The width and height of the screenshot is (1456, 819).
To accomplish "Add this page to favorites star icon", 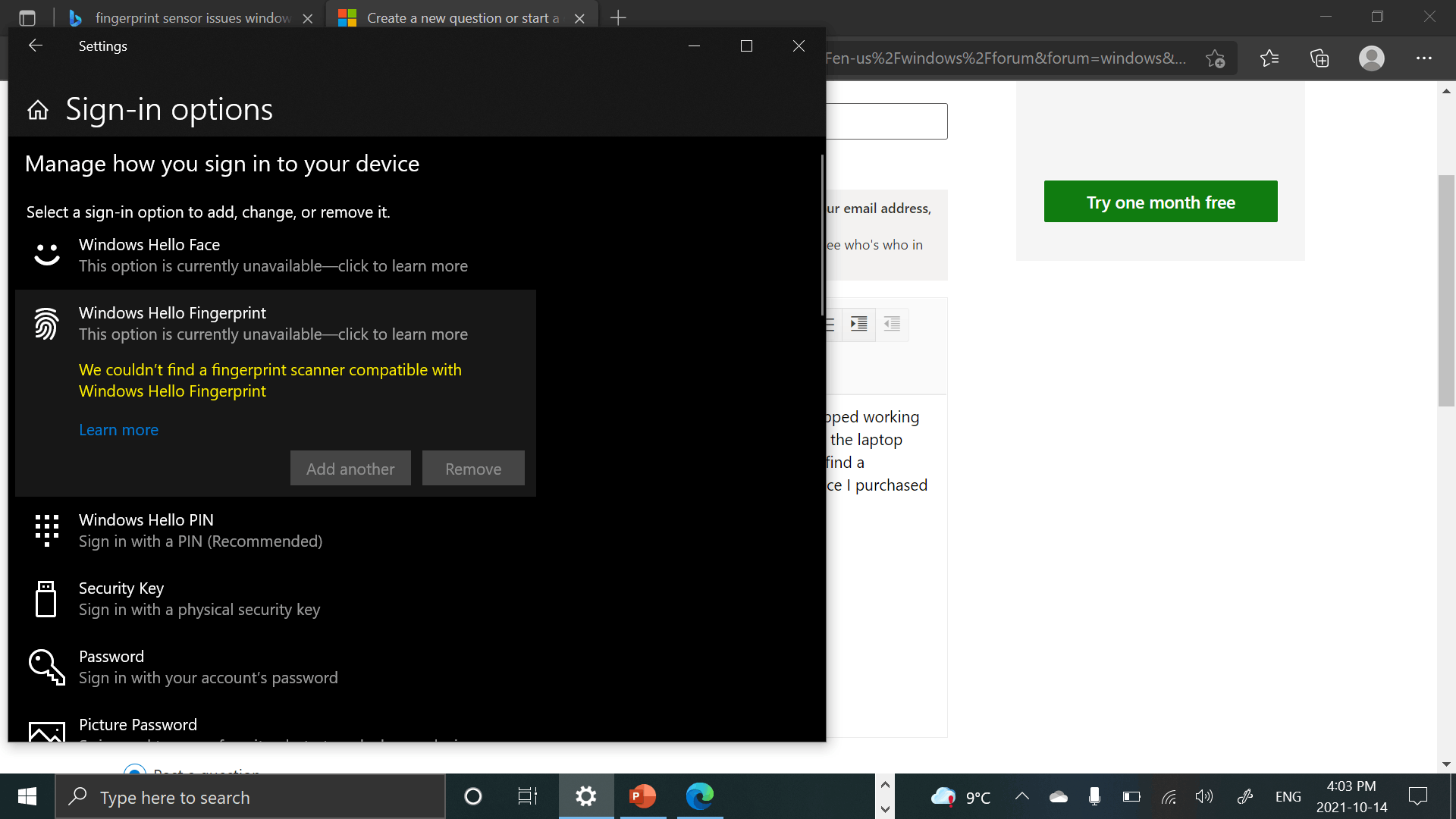I will 1215,58.
